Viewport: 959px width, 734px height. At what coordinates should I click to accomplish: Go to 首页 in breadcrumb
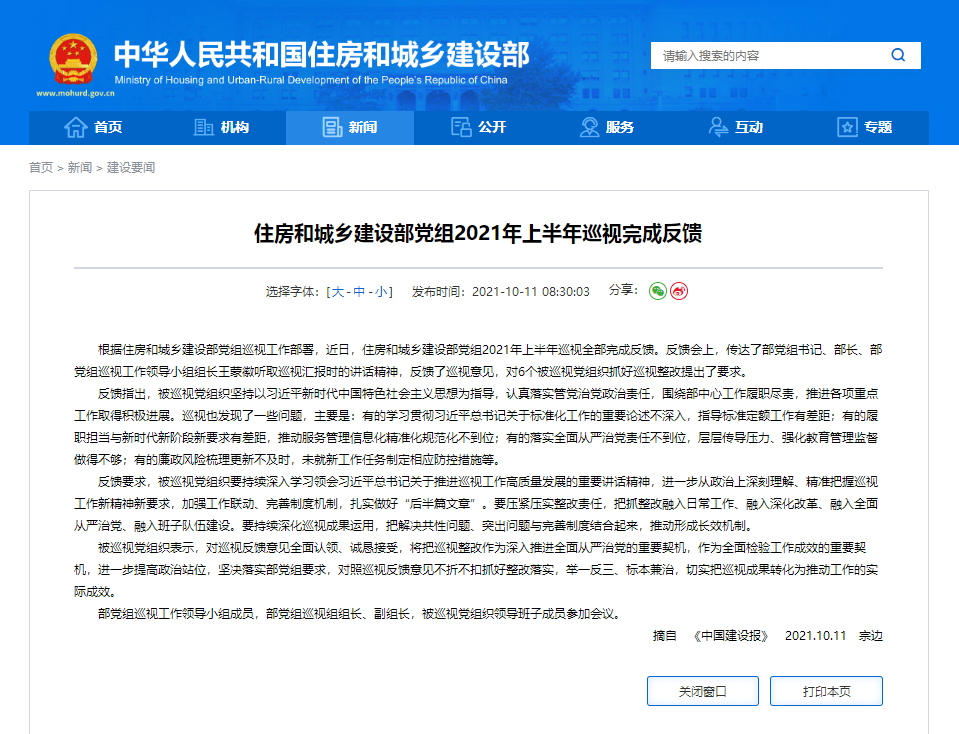tap(41, 168)
